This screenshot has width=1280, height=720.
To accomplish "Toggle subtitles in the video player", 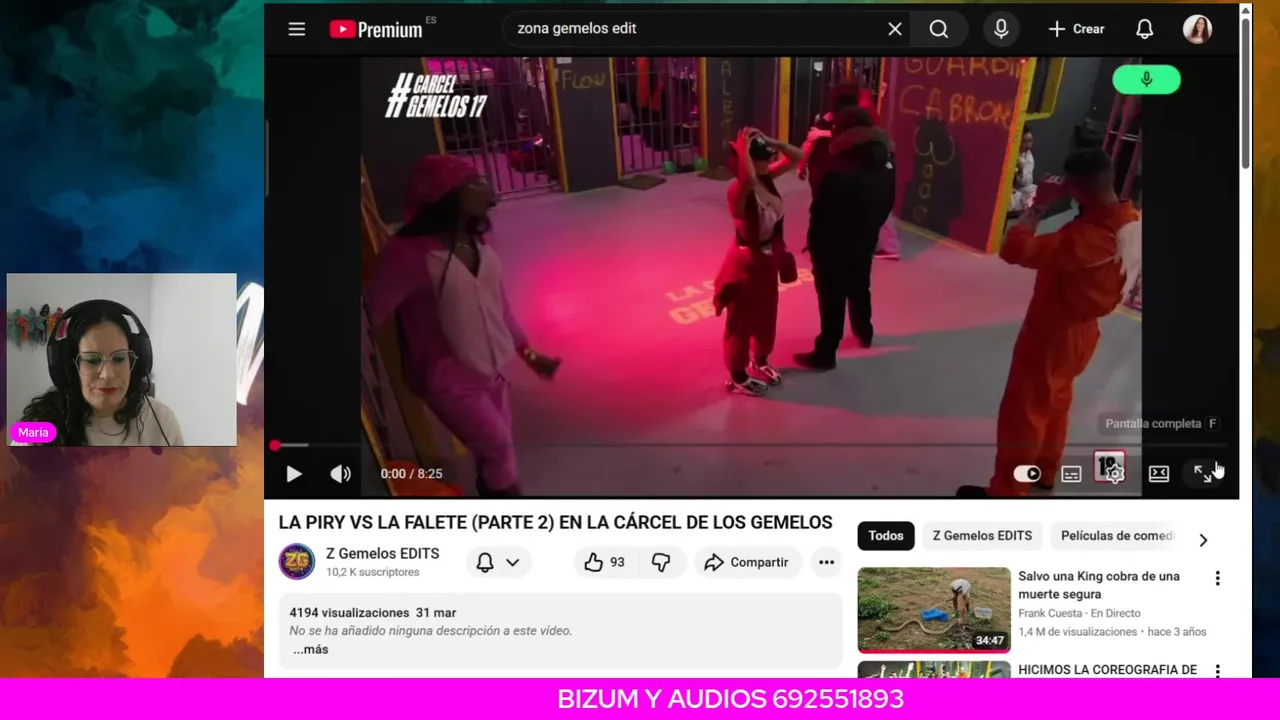I will pos(1071,474).
